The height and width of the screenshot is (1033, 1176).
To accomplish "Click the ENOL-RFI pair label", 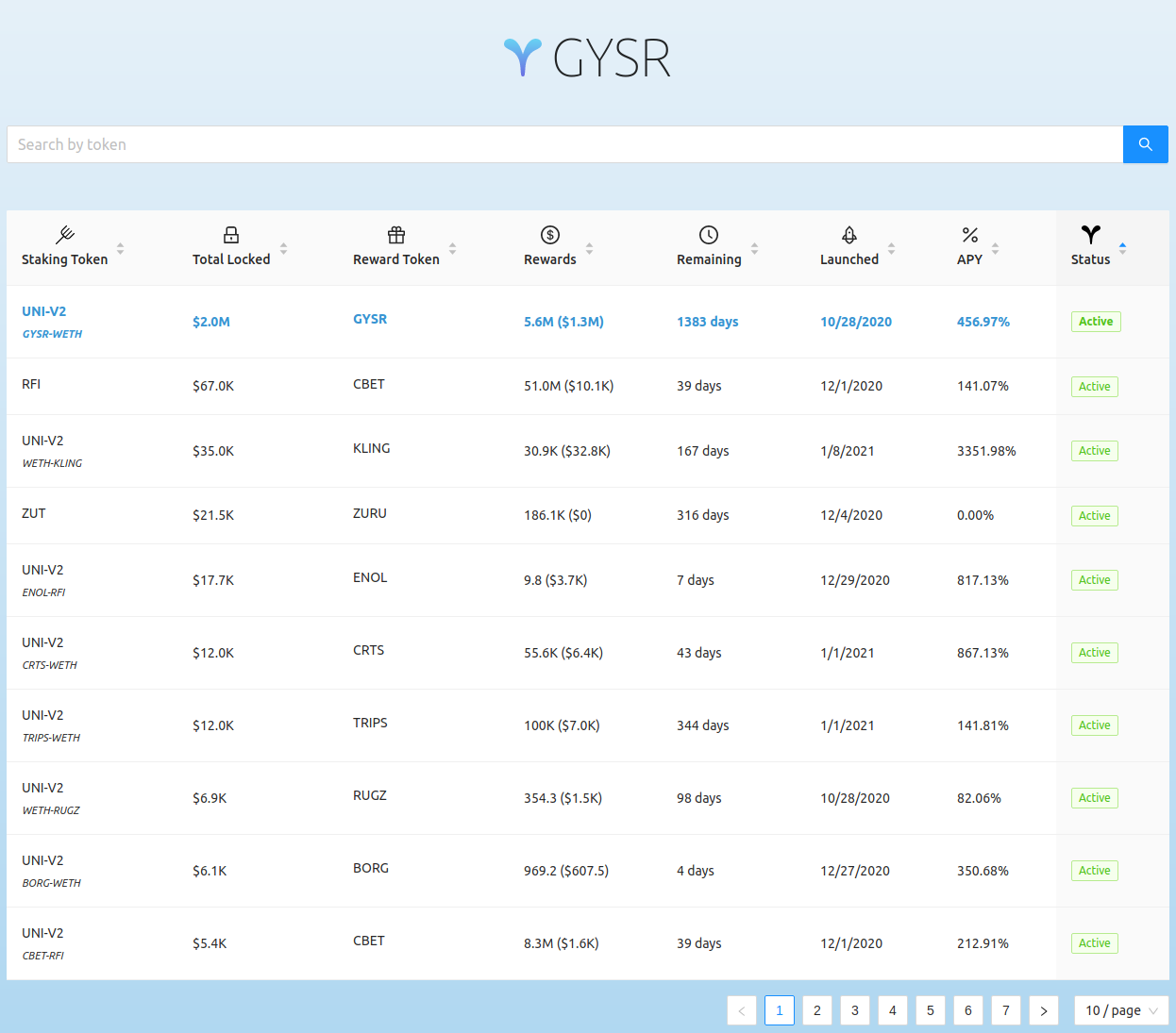I will (43, 592).
